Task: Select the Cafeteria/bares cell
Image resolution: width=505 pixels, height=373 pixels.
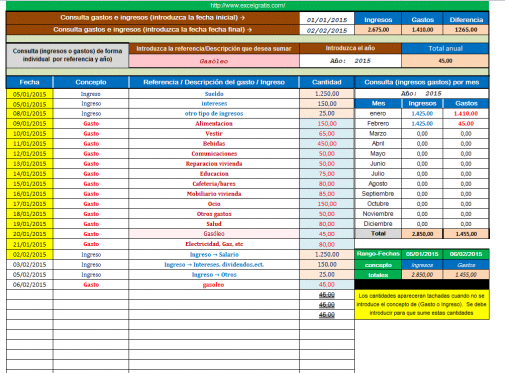Action: click(214, 184)
